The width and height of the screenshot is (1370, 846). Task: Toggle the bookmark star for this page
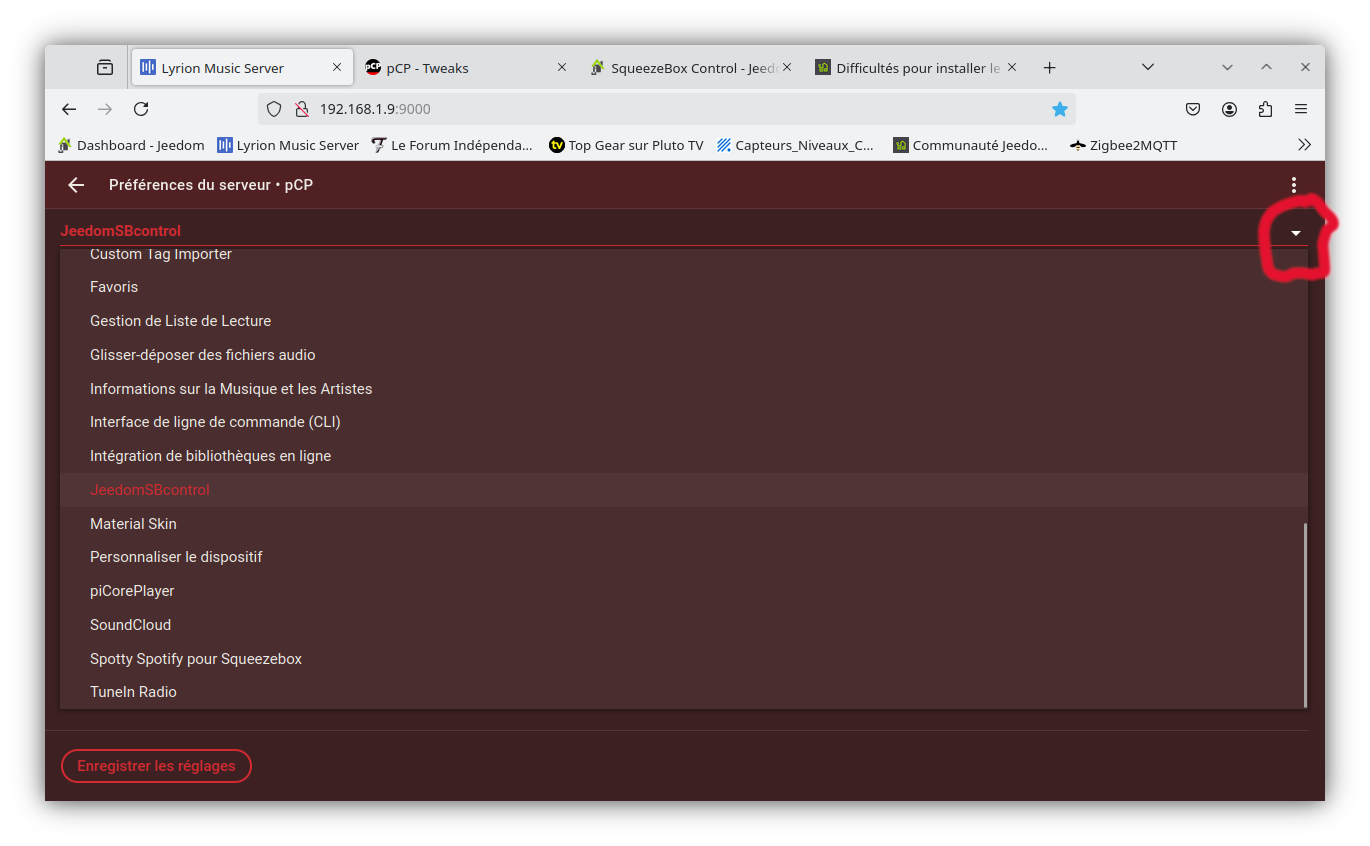[x=1060, y=109]
